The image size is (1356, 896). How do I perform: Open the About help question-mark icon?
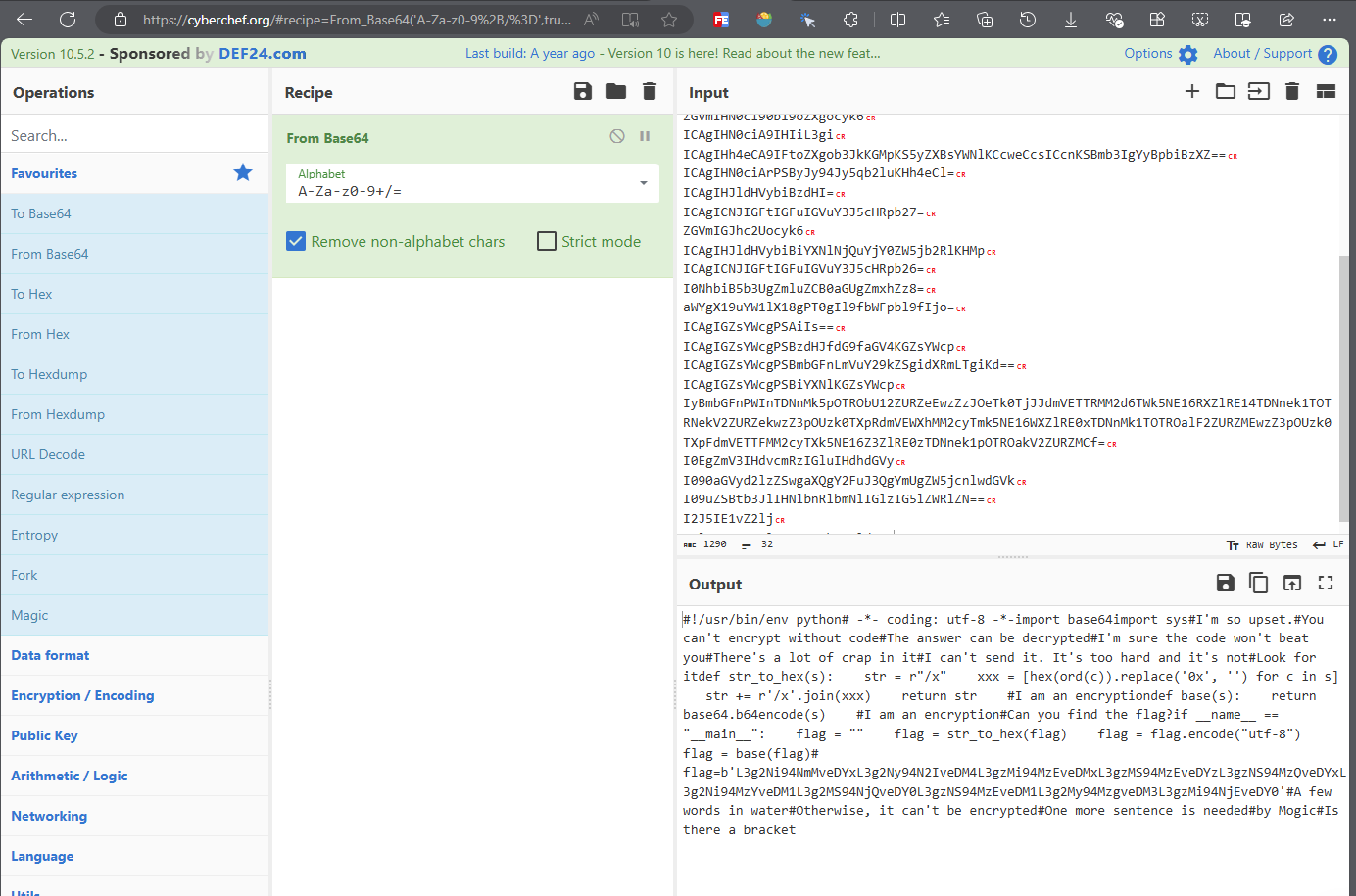click(x=1328, y=55)
